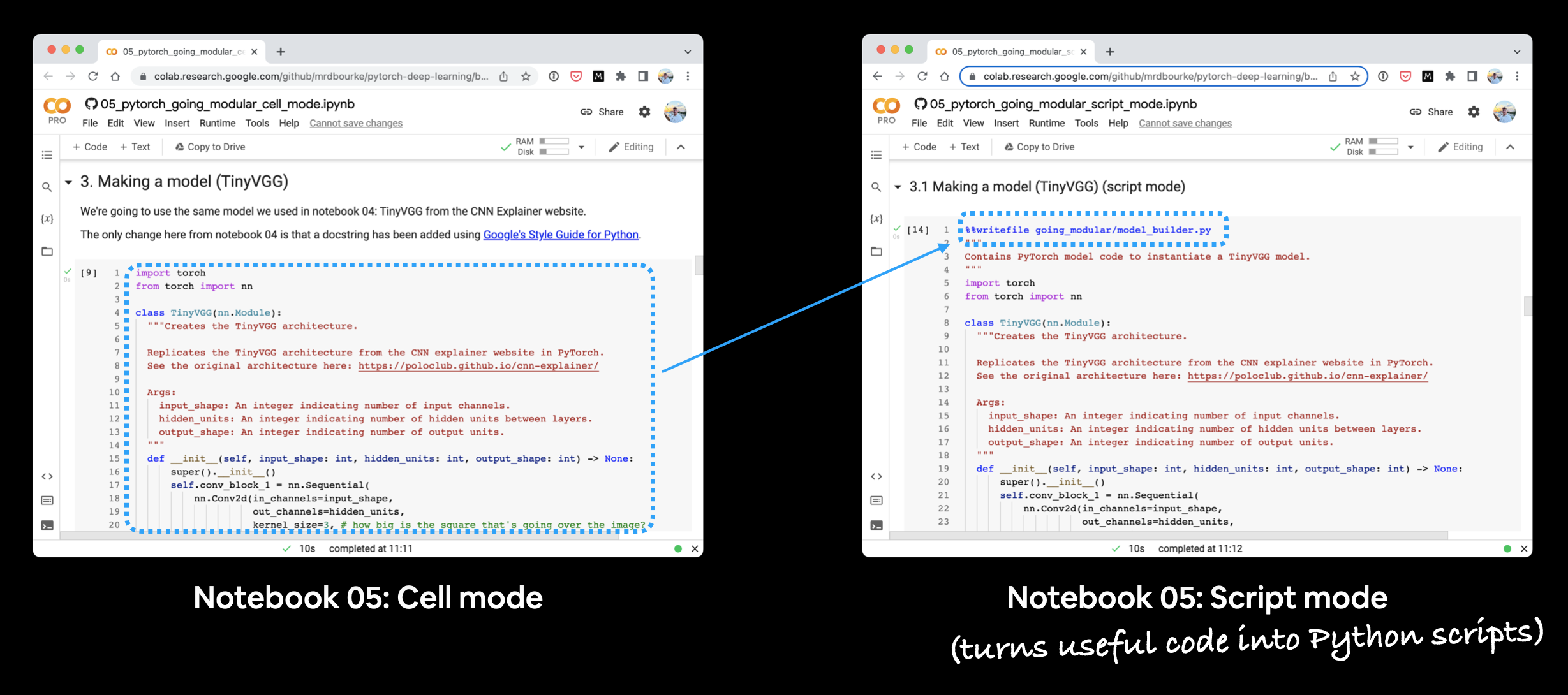Viewport: 1568px width, 695px height.
Task: Bookmark page with star in right browser
Action: (1354, 77)
